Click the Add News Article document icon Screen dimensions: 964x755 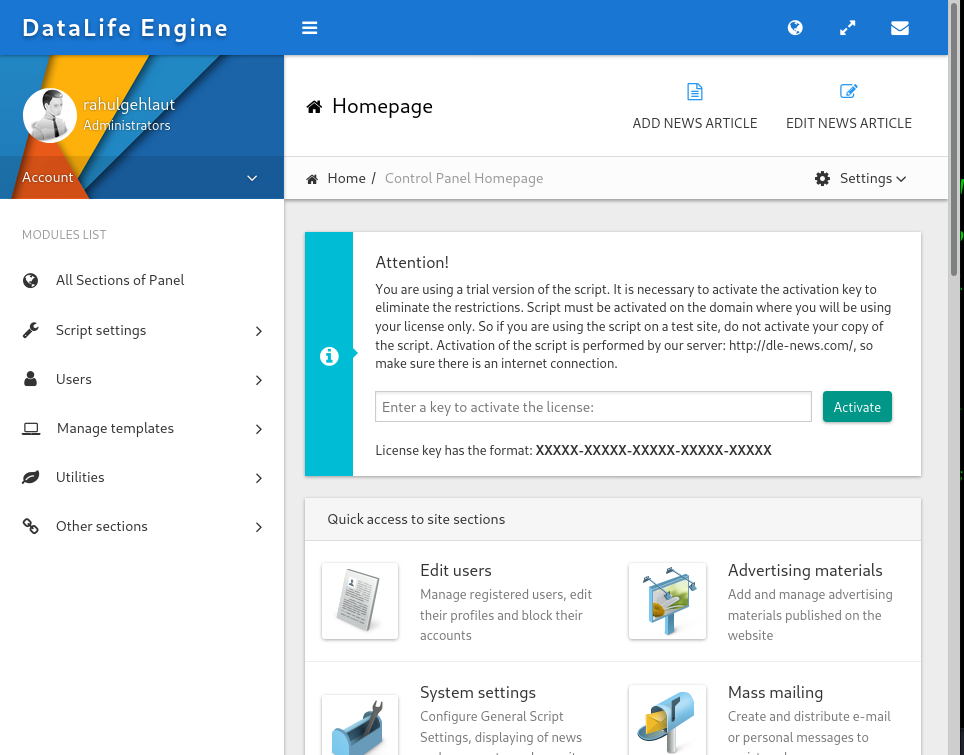[x=695, y=92]
